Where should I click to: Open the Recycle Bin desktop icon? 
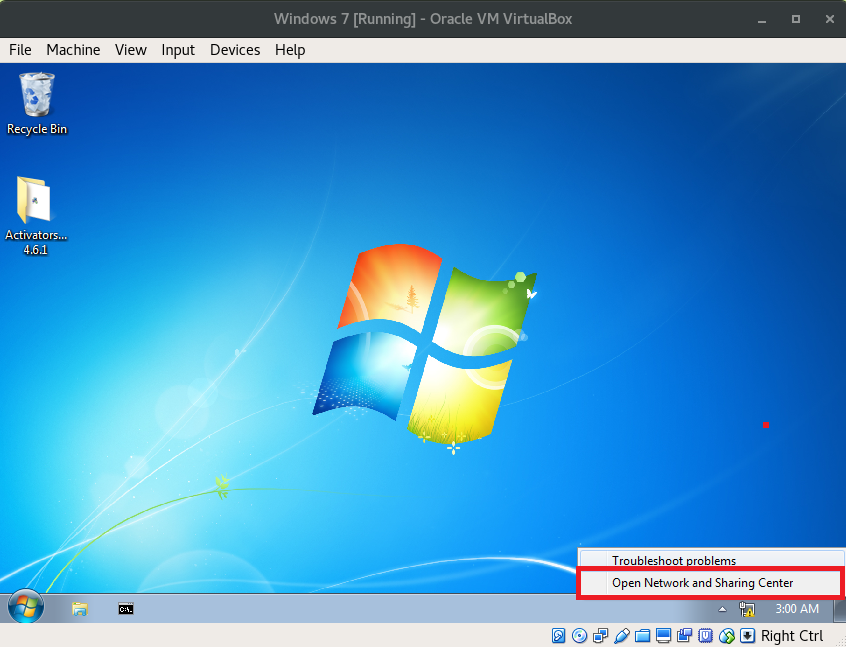pyautogui.click(x=37, y=104)
